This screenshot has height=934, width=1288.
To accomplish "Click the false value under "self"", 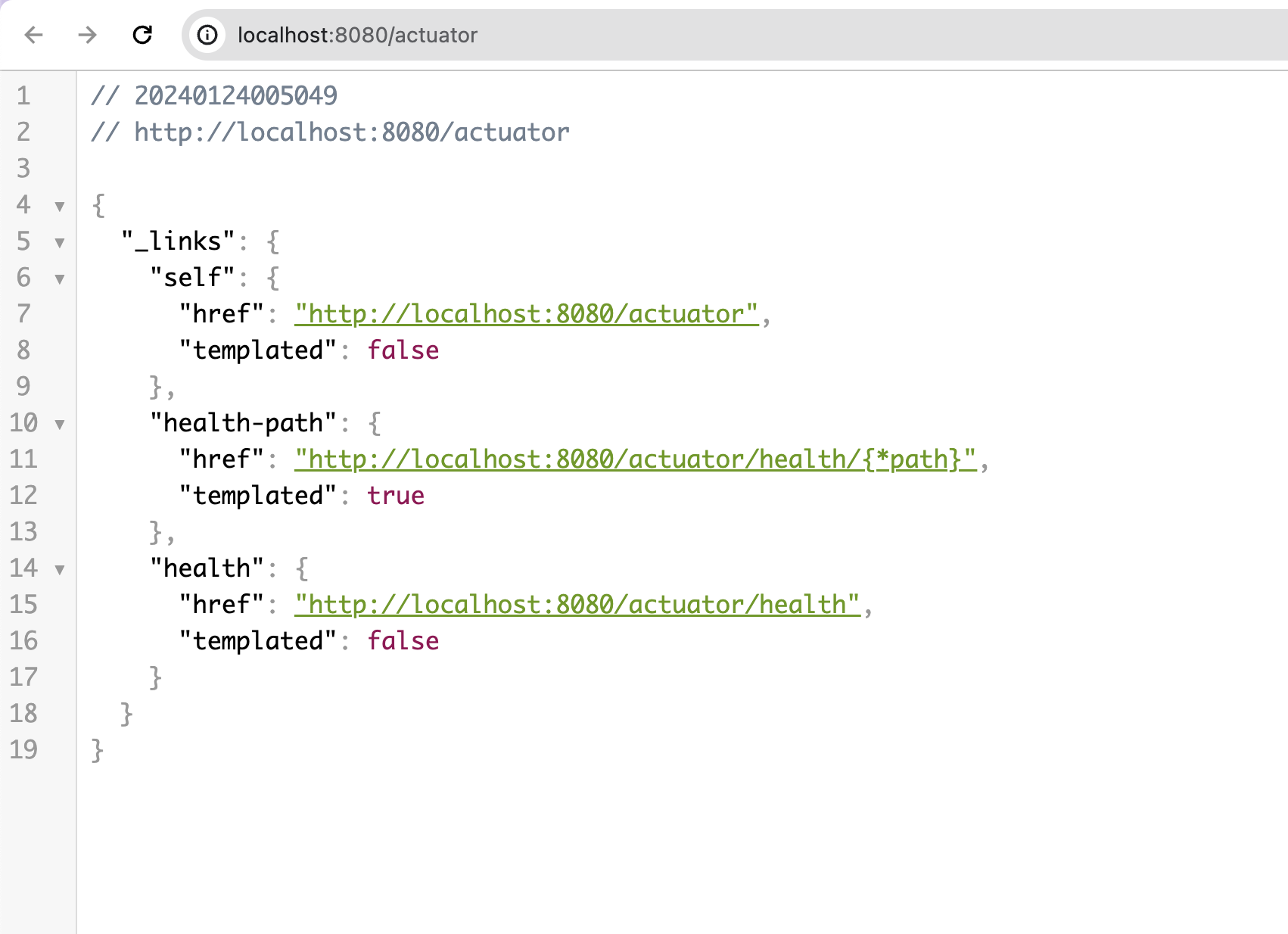I will [x=403, y=350].
